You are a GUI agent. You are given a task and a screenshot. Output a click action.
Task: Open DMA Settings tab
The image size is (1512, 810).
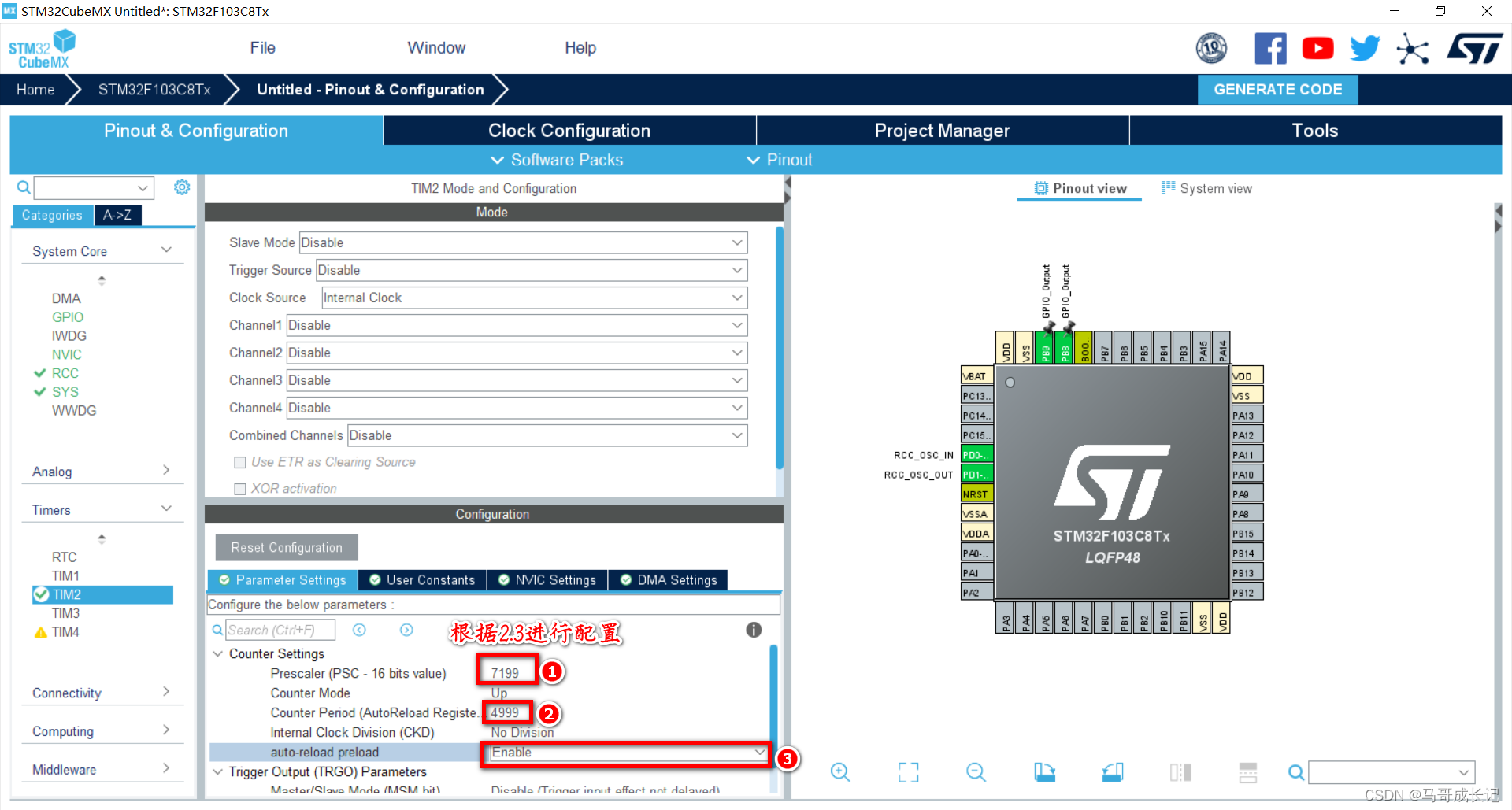tap(669, 580)
